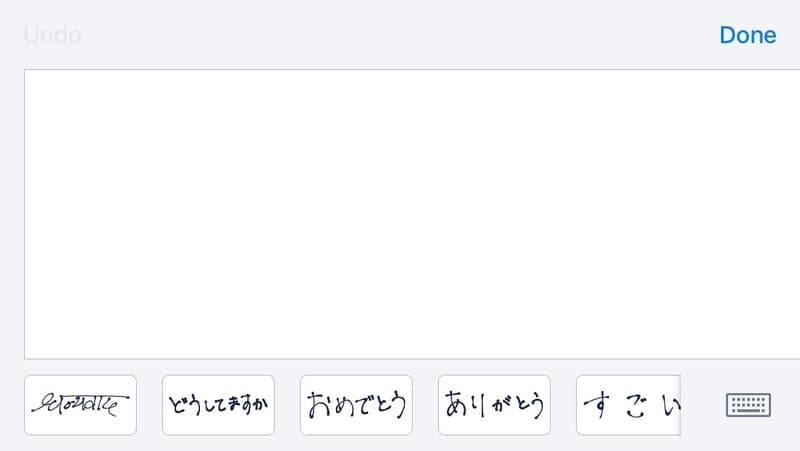
Task: Select the congratulations おめでとう thumbnail
Action: [356, 405]
